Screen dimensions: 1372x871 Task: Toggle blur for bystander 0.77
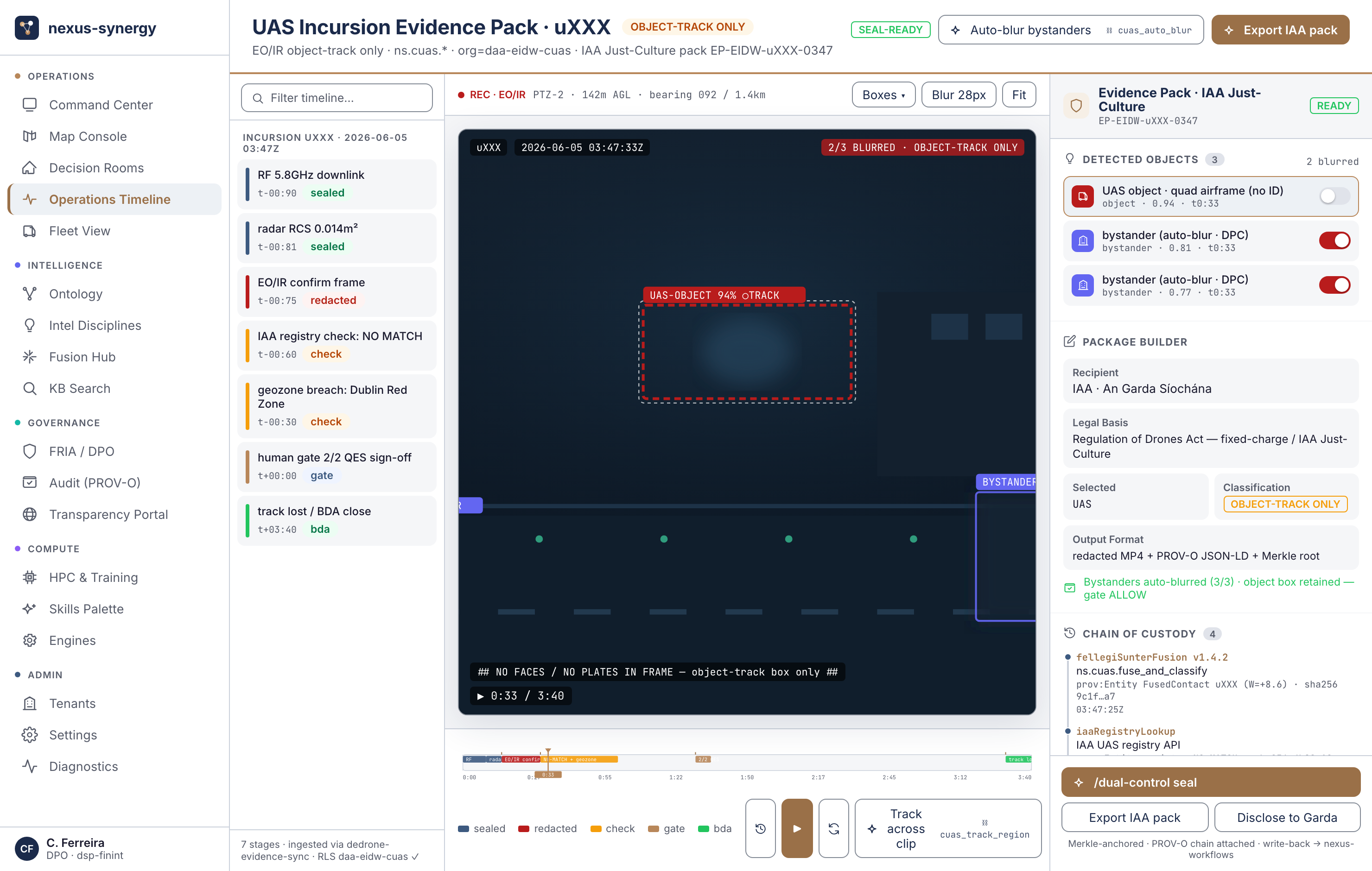[1334, 285]
